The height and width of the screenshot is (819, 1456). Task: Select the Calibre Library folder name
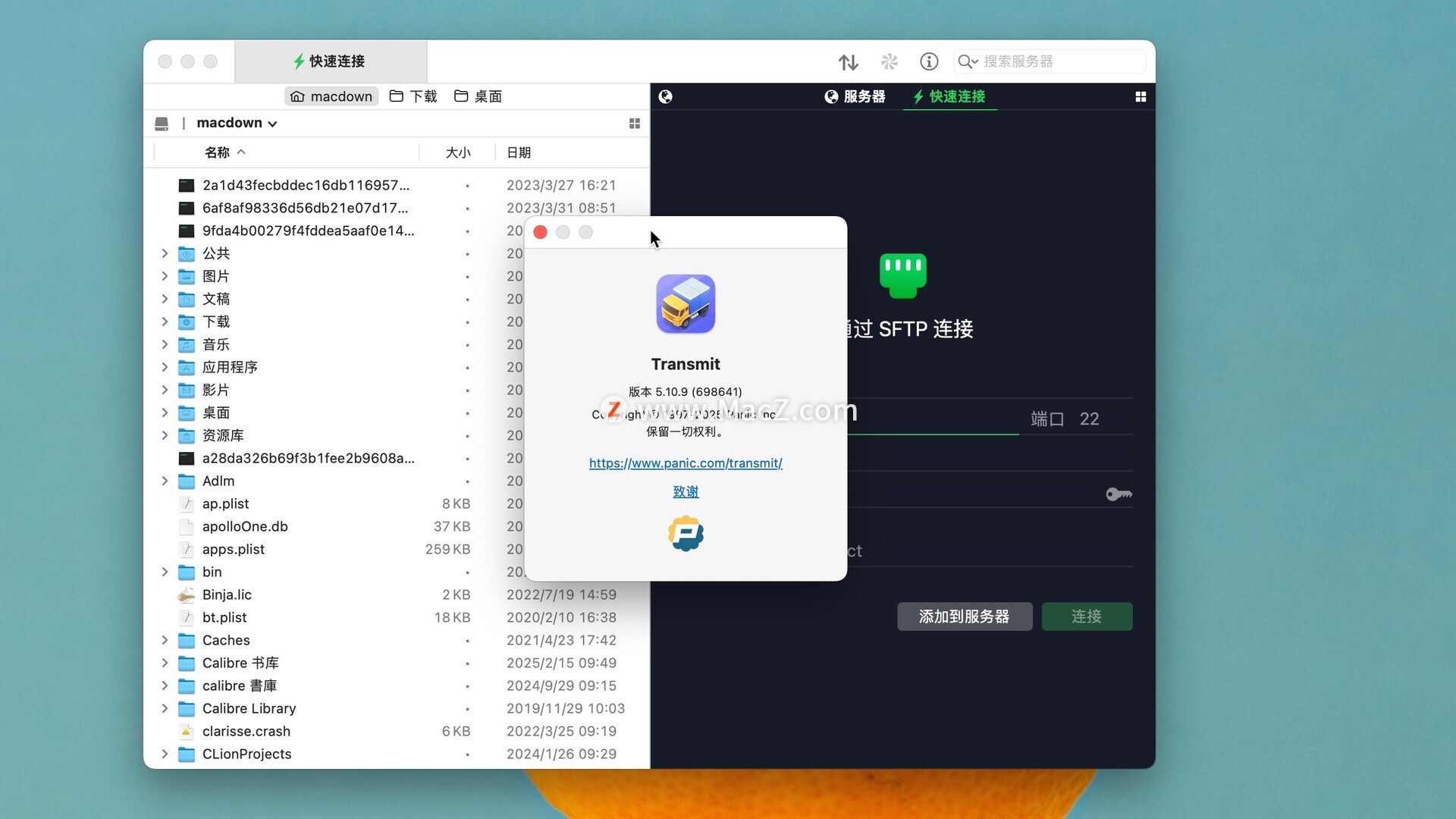coord(249,708)
